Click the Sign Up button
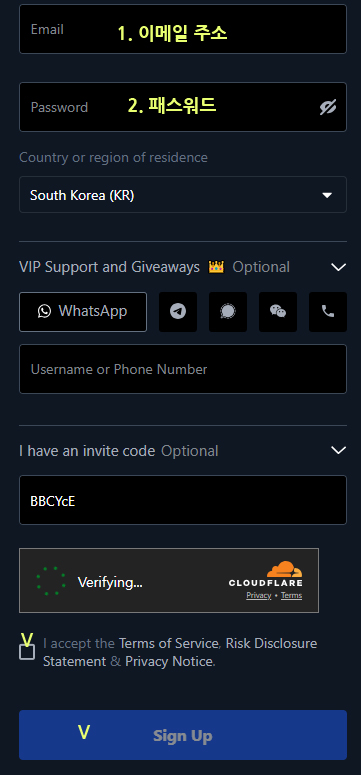Image resolution: width=361 pixels, height=775 pixels. [183, 735]
